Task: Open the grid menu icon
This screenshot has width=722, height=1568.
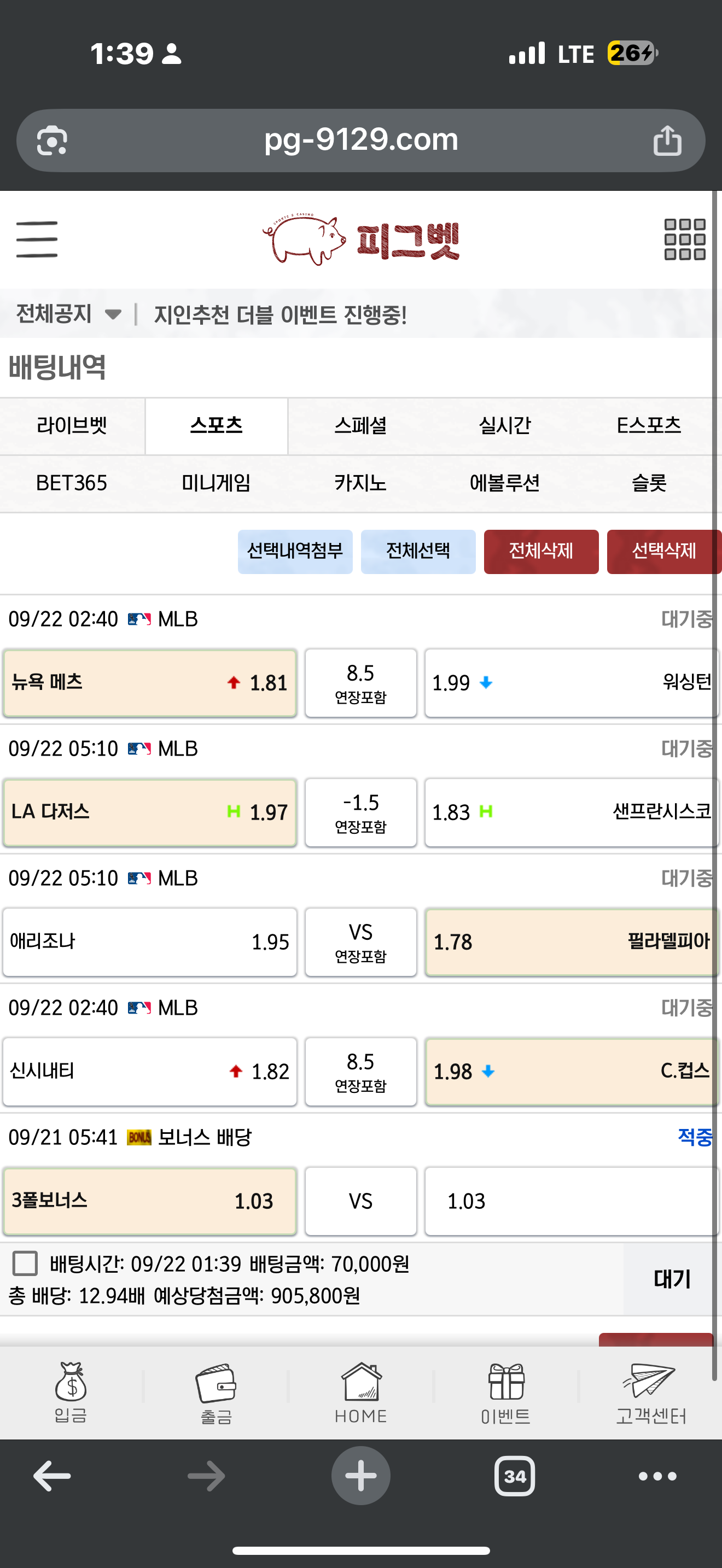Action: tap(684, 239)
